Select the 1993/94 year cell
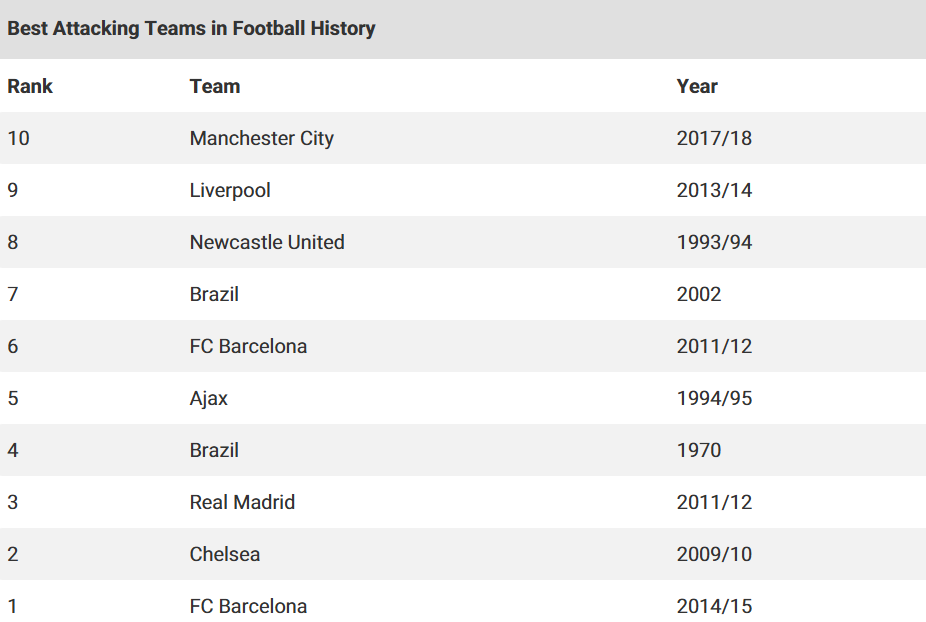Image resolution: width=926 pixels, height=622 pixels. pyautogui.click(x=714, y=242)
